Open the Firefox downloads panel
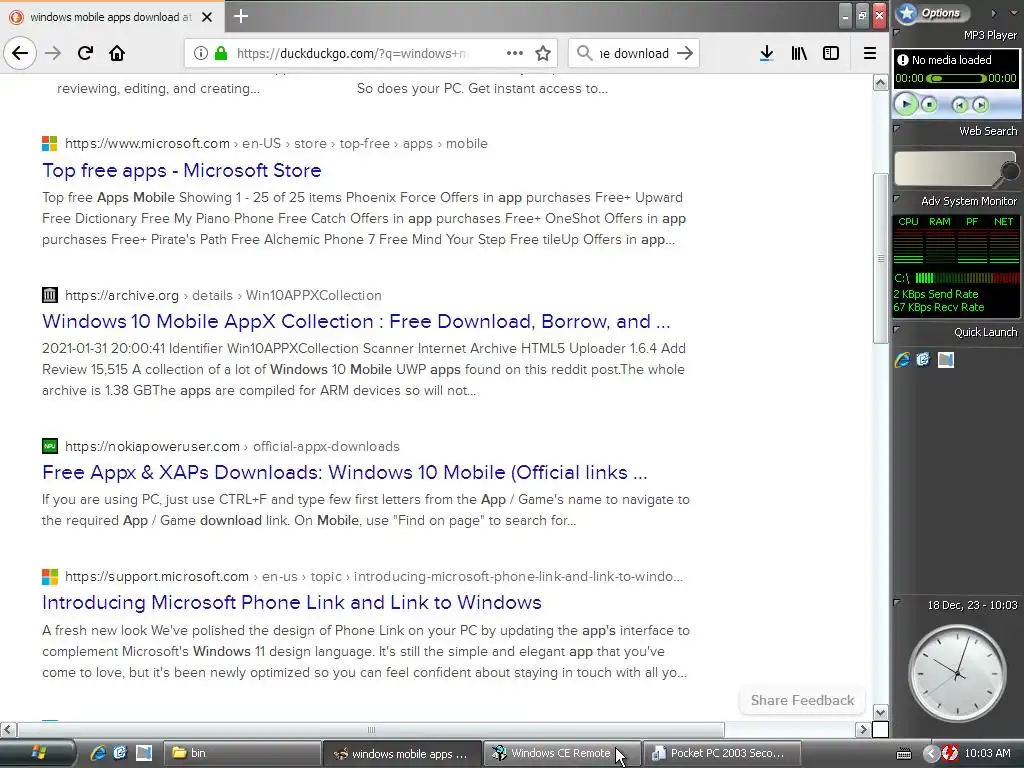The height and width of the screenshot is (768, 1024). (x=767, y=53)
